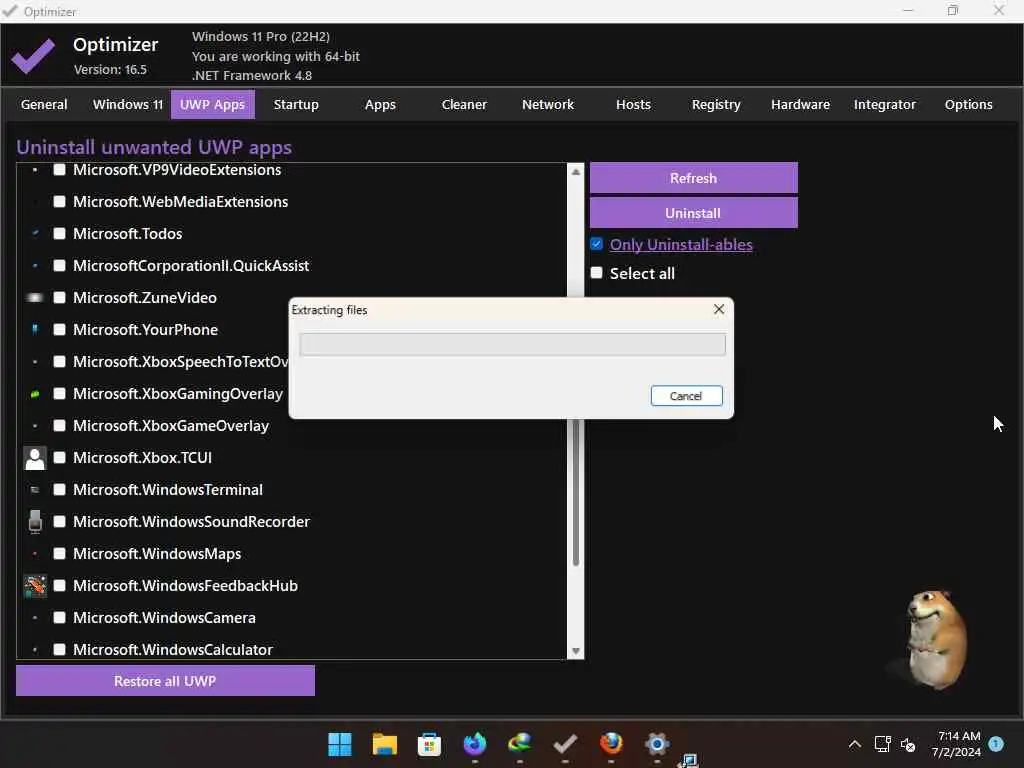1024x768 pixels.
Task: Open the Windows Start menu
Action: click(340, 744)
